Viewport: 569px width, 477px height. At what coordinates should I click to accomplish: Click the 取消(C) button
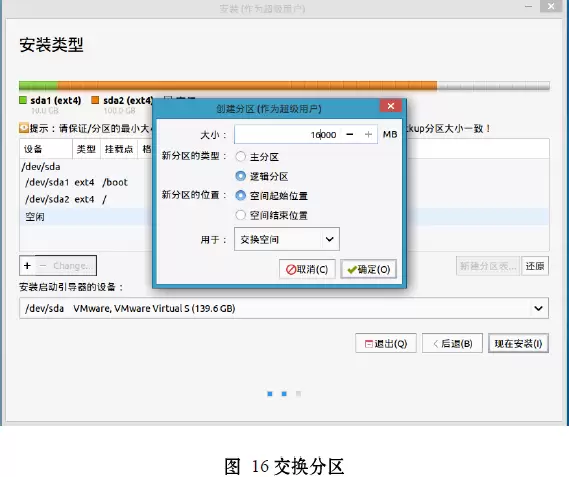(307, 269)
